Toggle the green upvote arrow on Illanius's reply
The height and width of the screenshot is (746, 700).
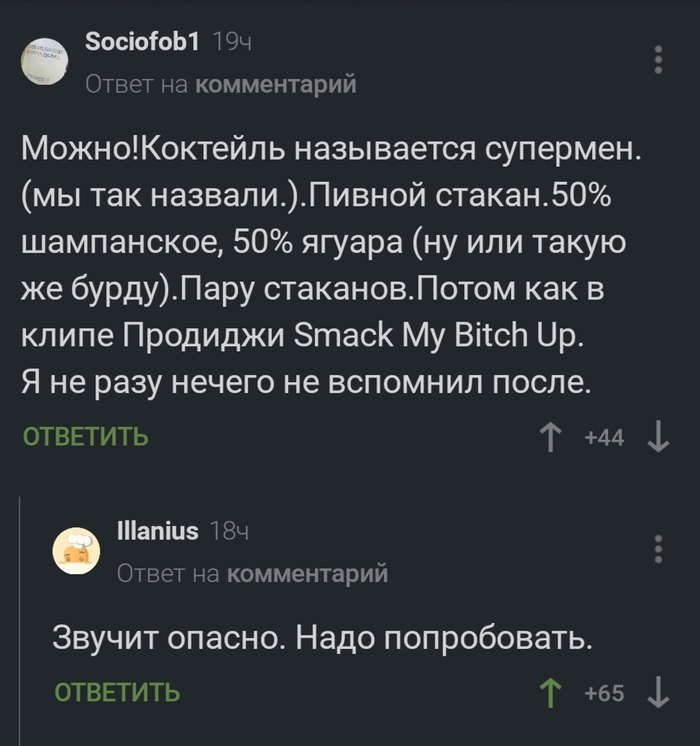(x=551, y=692)
